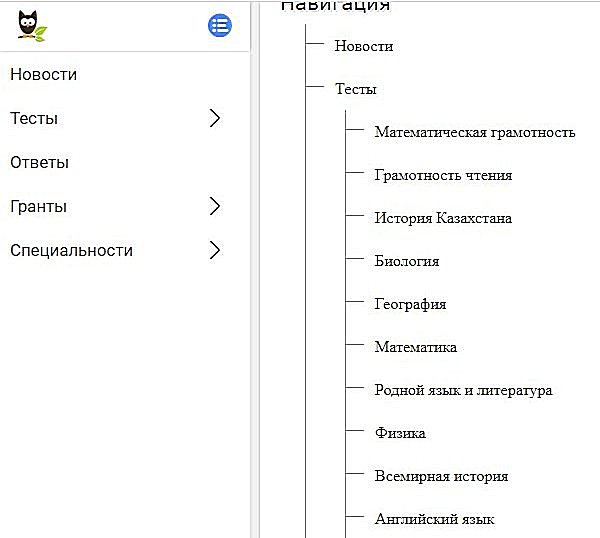This screenshot has width=600, height=538.
Task: Click Тесты node in navigation tree
Action: [356, 89]
